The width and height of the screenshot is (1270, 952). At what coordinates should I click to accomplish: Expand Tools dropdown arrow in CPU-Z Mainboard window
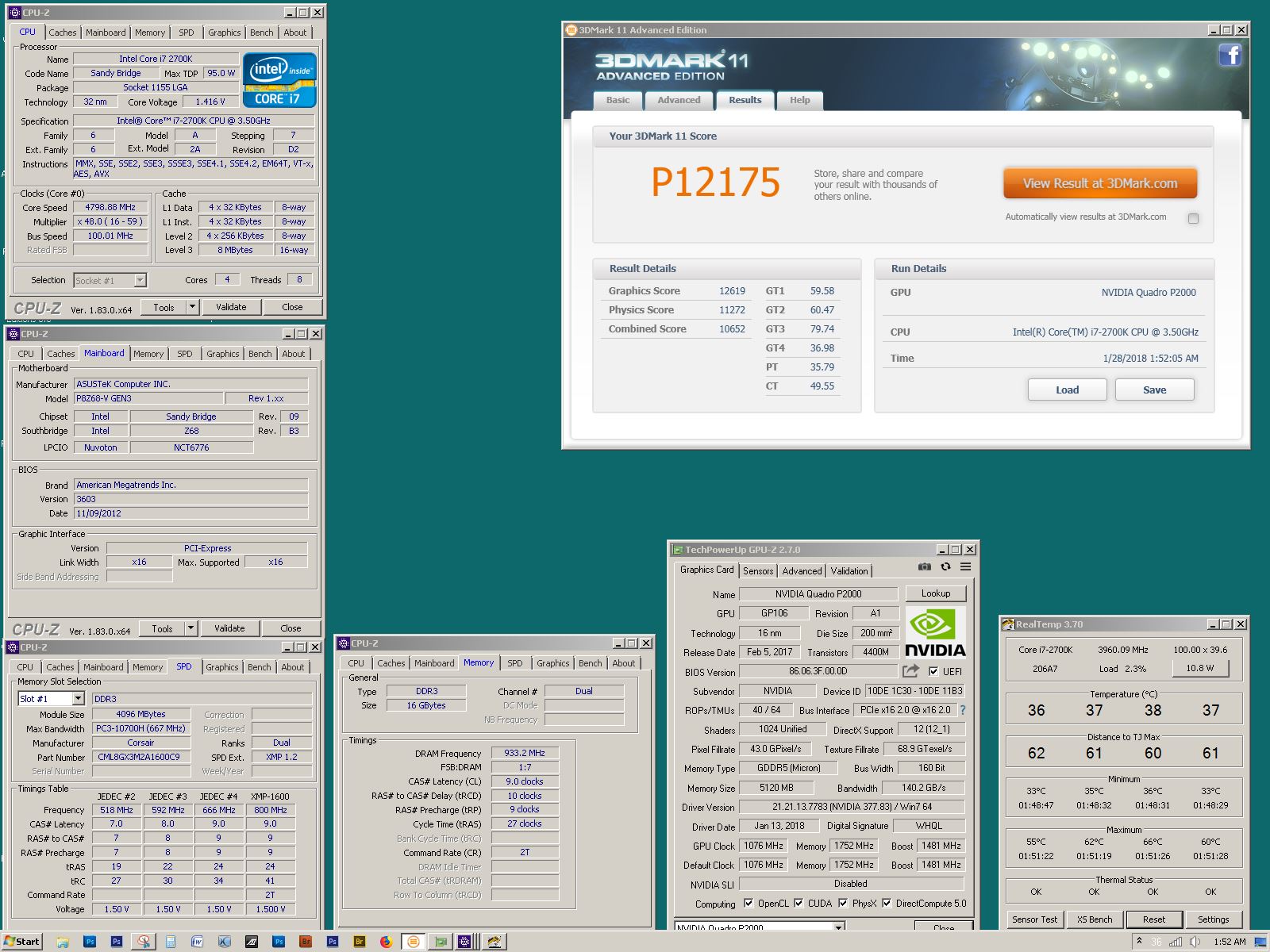click(x=190, y=628)
